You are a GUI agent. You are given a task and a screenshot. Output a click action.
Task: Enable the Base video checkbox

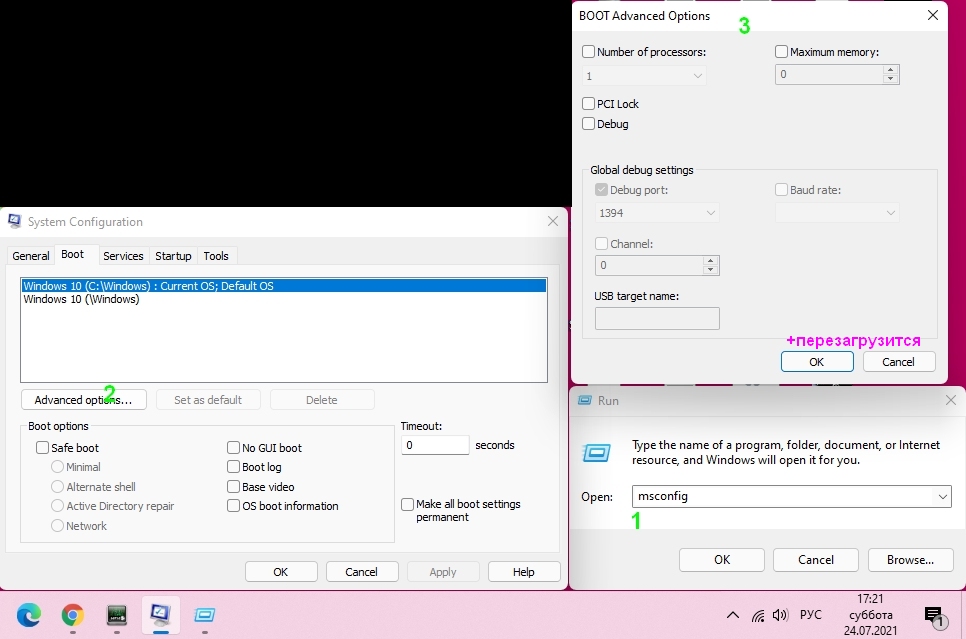pos(233,487)
